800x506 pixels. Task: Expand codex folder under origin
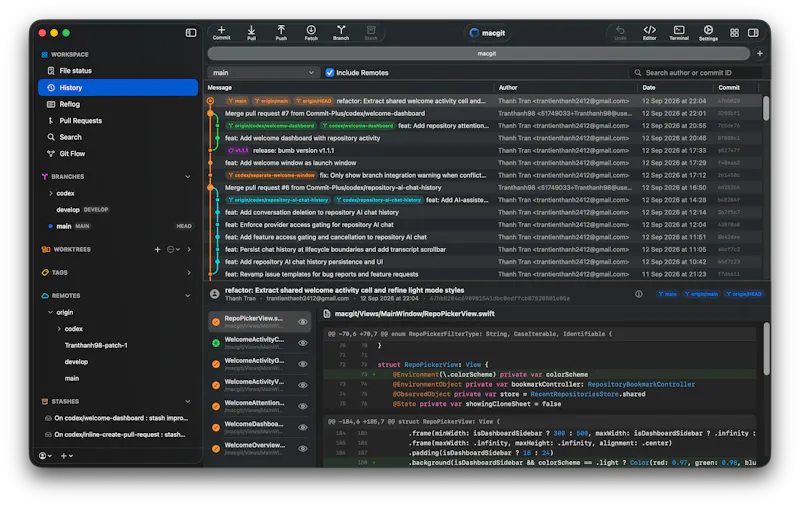(x=59, y=329)
